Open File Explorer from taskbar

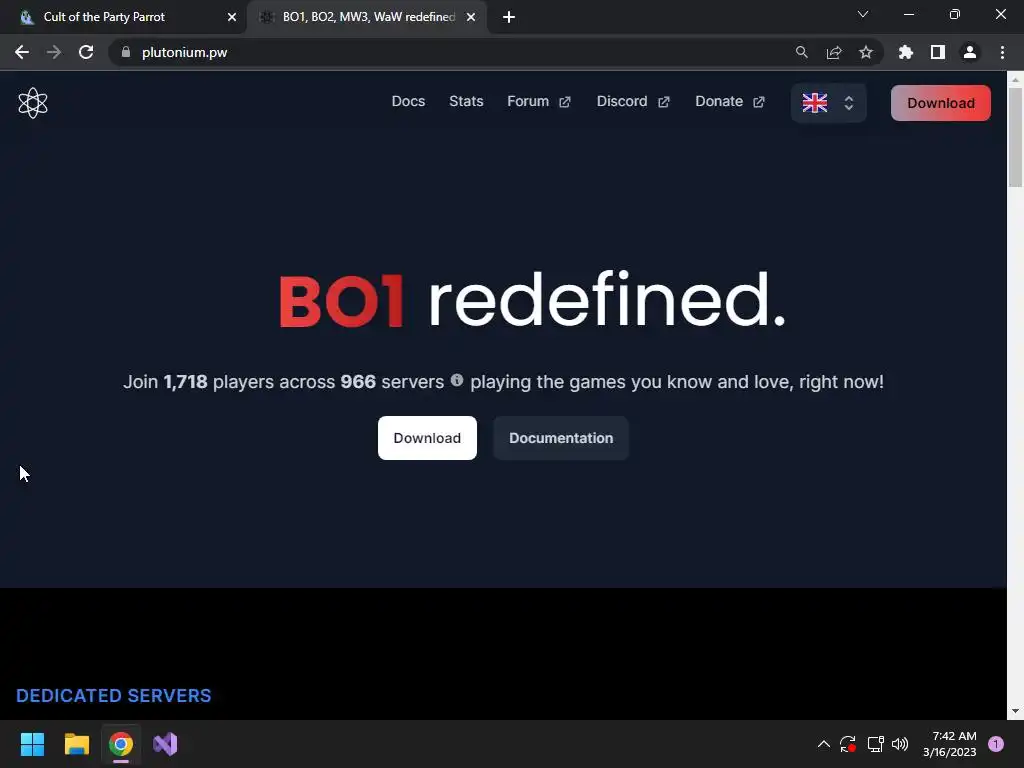(x=76, y=744)
